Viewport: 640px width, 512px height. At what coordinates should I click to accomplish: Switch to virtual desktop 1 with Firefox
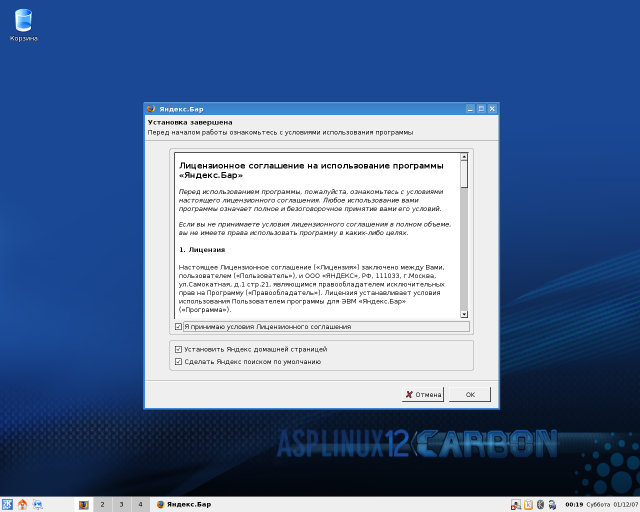pyautogui.click(x=84, y=505)
